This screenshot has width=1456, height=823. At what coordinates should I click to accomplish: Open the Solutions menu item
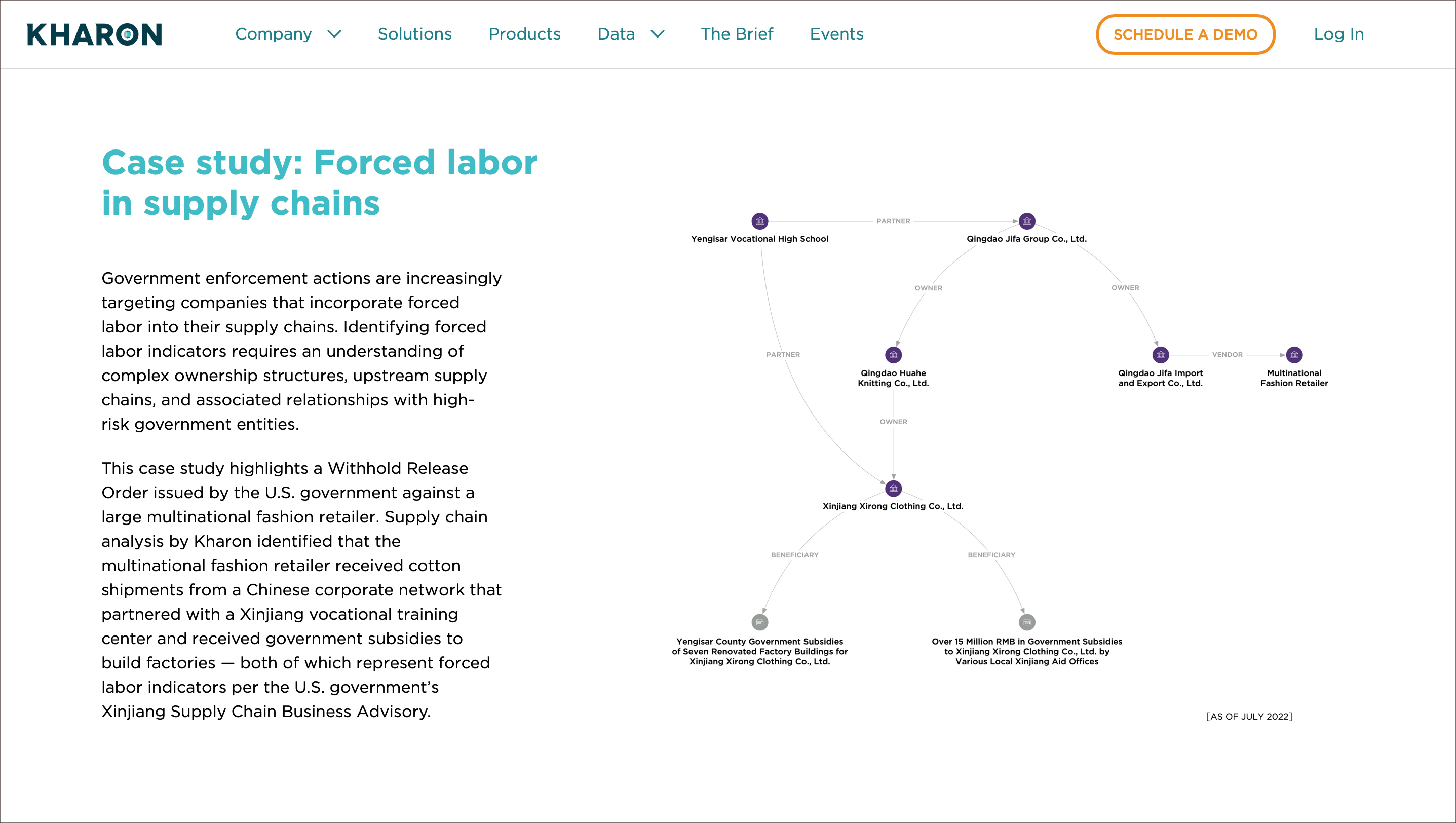tap(414, 34)
